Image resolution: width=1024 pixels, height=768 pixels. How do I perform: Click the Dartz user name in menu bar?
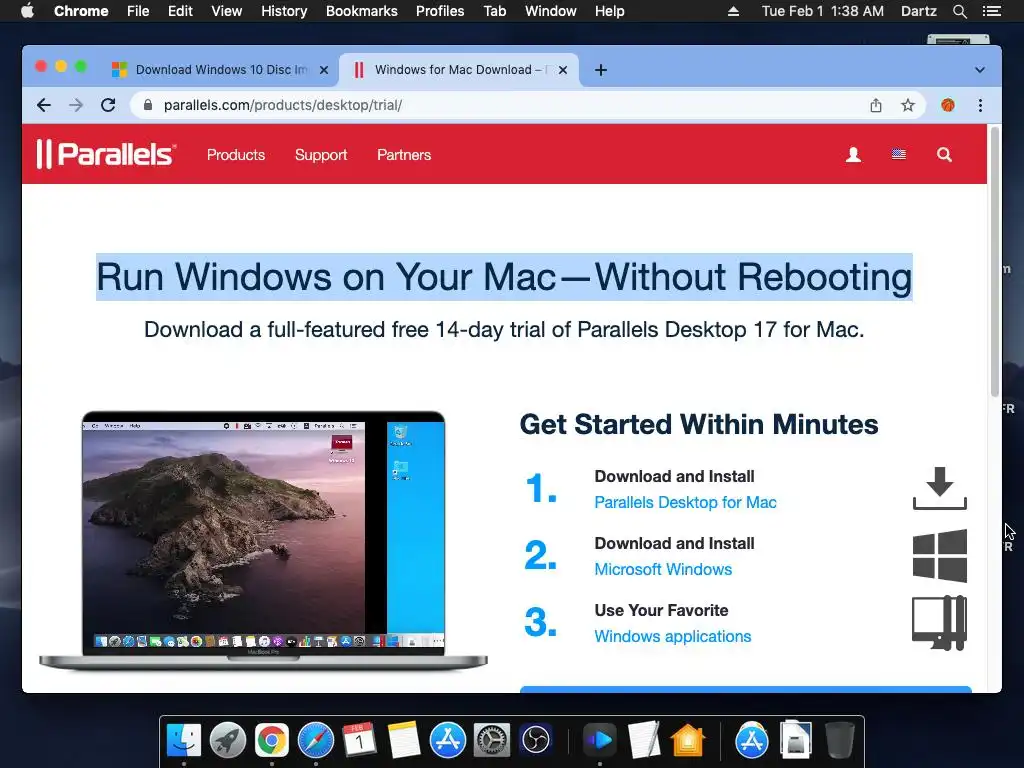(x=919, y=11)
